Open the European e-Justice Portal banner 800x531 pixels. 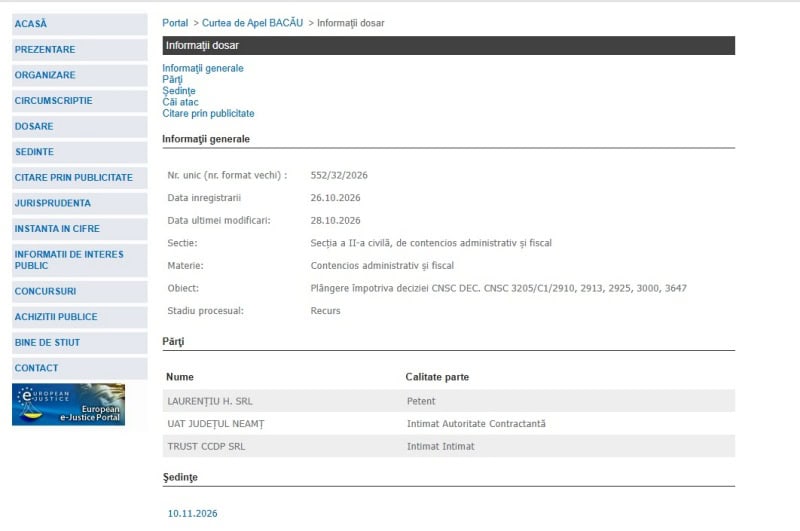tap(68, 404)
